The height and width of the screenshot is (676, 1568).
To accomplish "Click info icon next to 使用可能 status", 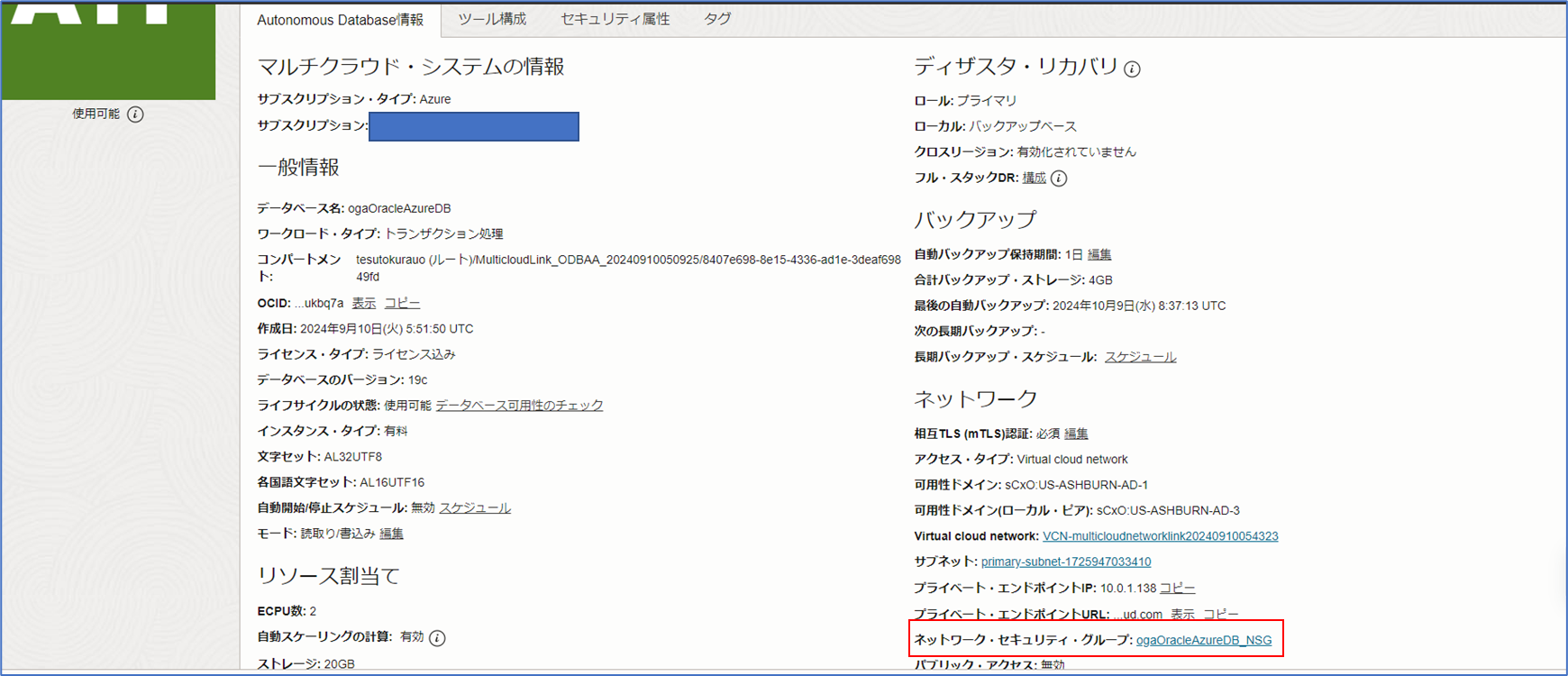I will tap(135, 114).
